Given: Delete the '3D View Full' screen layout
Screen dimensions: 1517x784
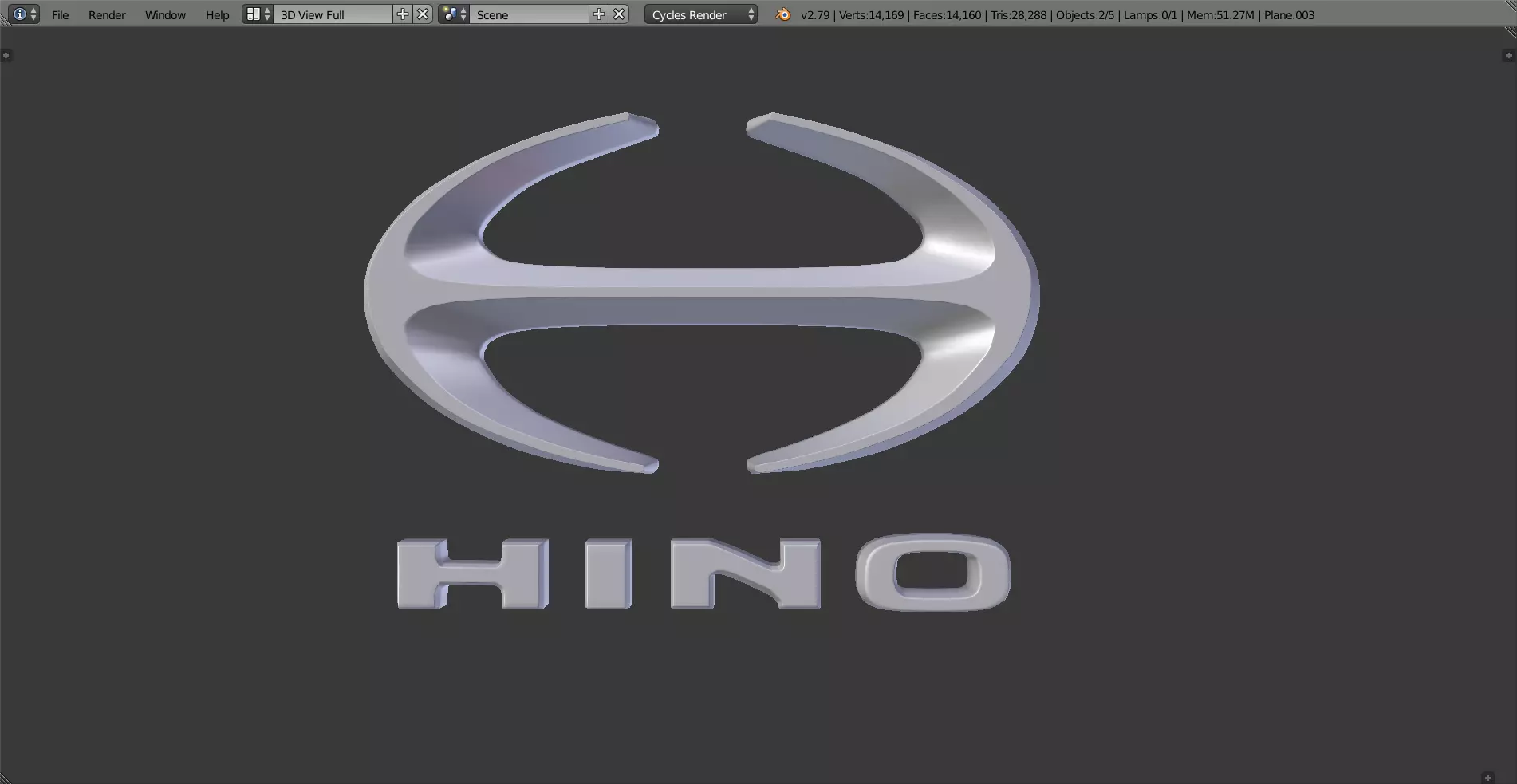Looking at the screenshot, I should pyautogui.click(x=424, y=14).
